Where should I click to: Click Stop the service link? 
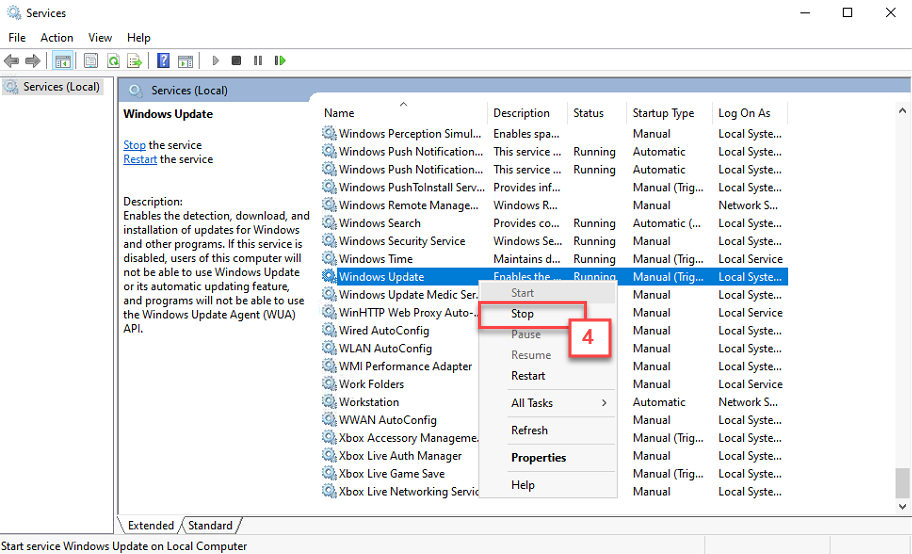pos(134,145)
